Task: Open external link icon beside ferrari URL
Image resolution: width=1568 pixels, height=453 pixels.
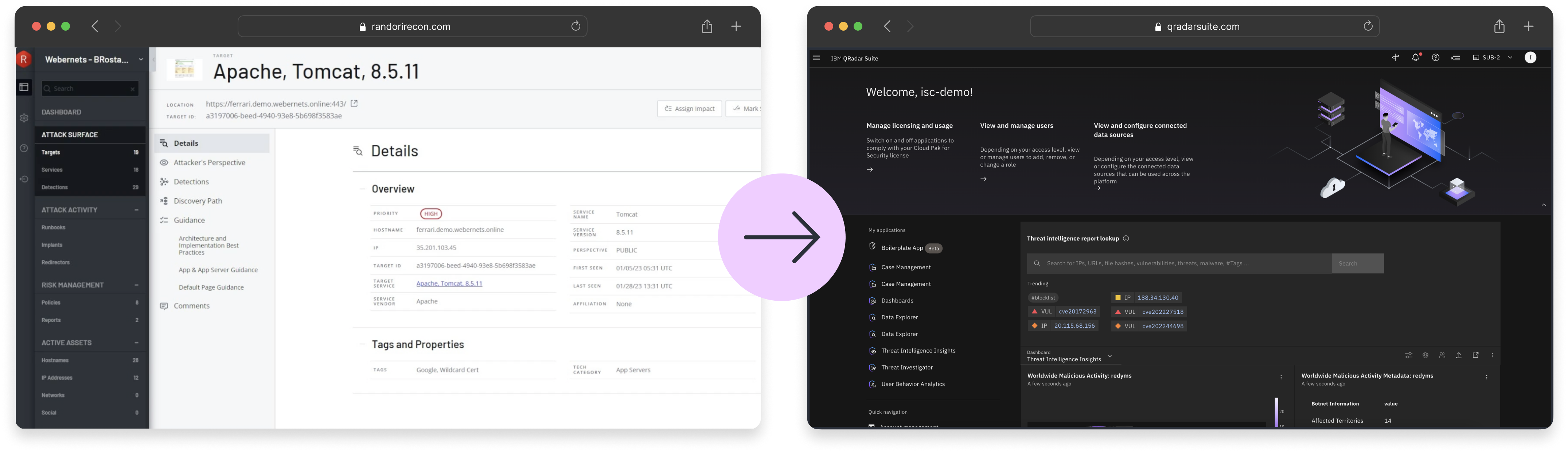Action: click(x=354, y=104)
